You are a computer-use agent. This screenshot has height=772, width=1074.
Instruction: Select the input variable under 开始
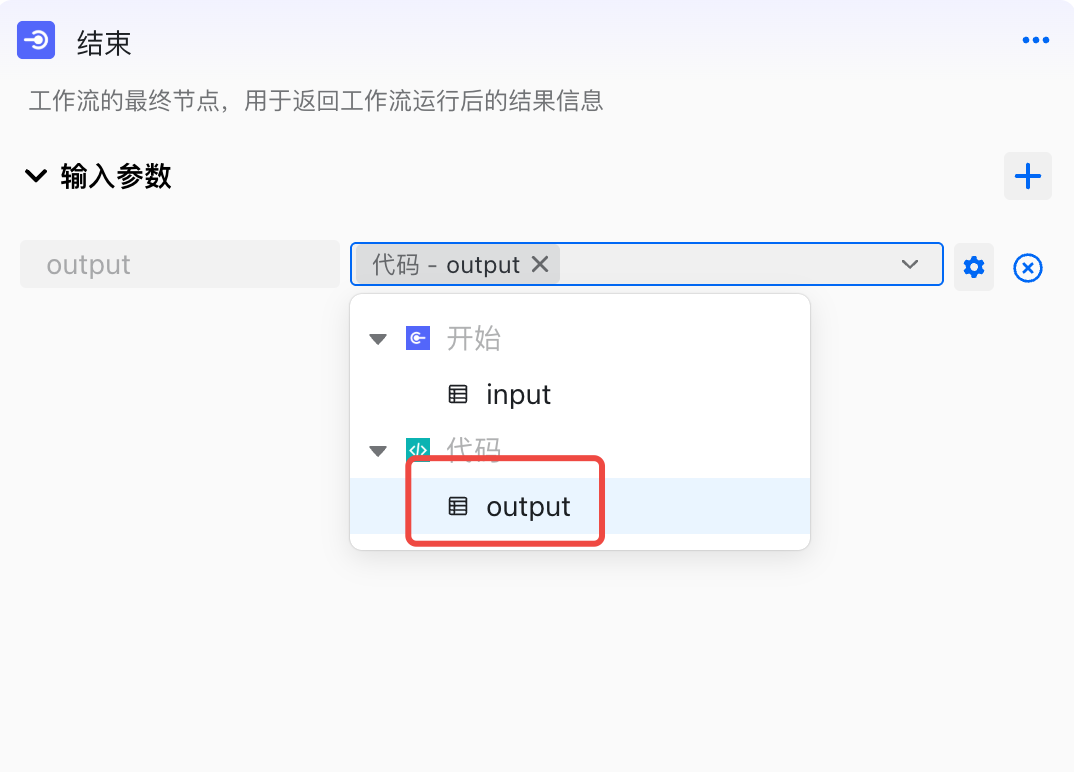(579, 395)
